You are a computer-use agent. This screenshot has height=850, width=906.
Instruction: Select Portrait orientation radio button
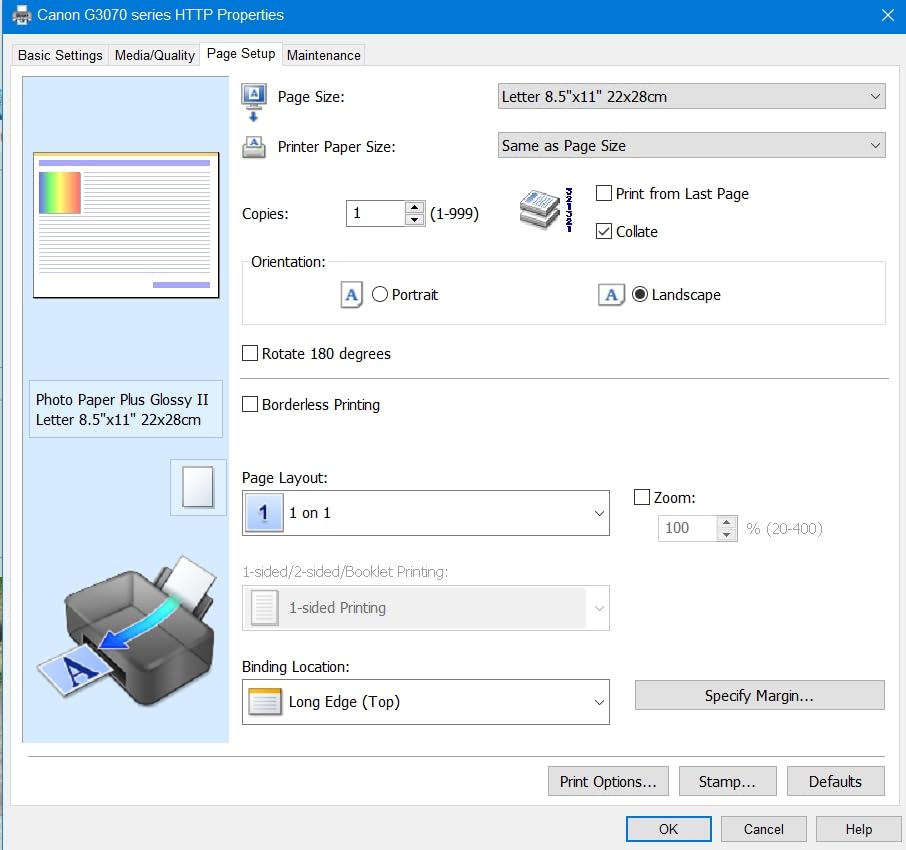(x=380, y=294)
